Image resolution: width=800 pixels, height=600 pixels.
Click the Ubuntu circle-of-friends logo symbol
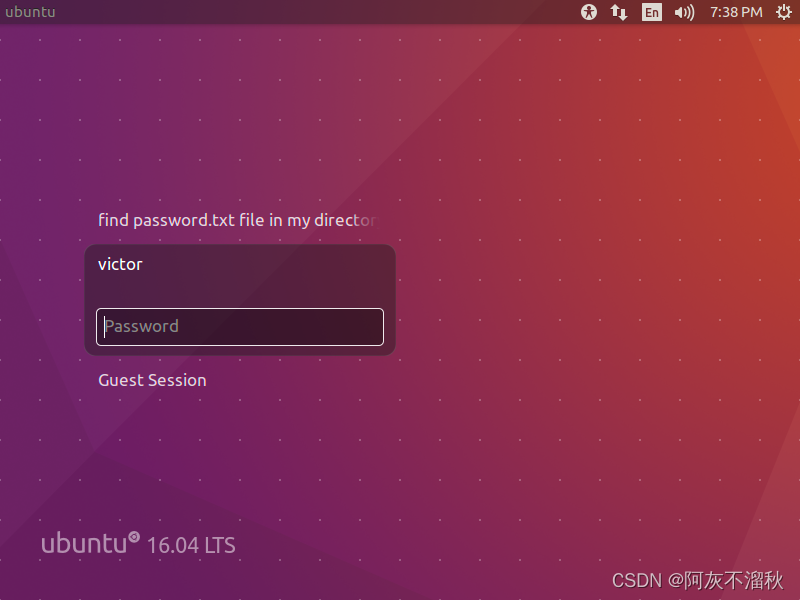tap(134, 537)
